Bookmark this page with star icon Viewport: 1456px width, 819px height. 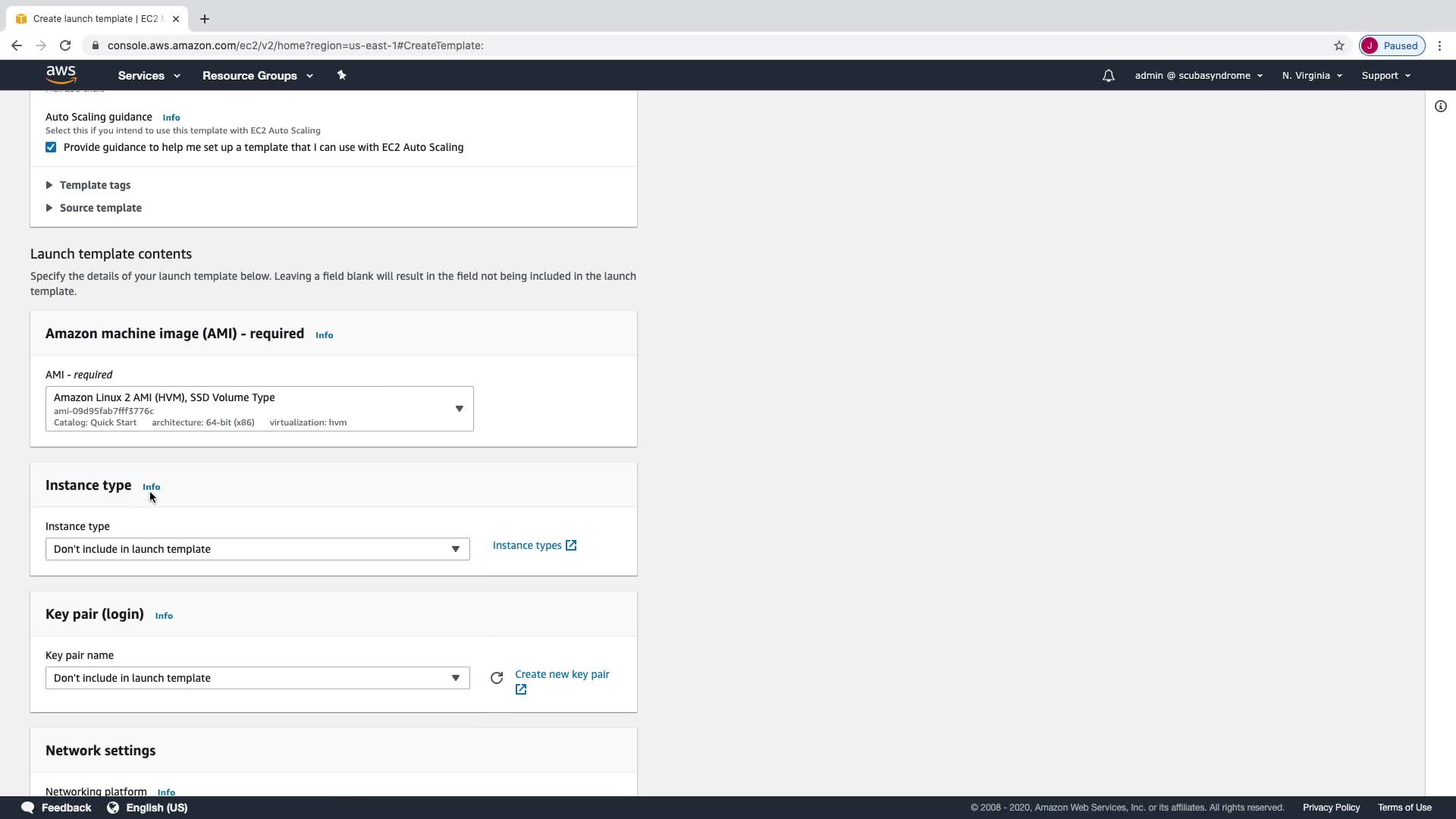(1339, 45)
